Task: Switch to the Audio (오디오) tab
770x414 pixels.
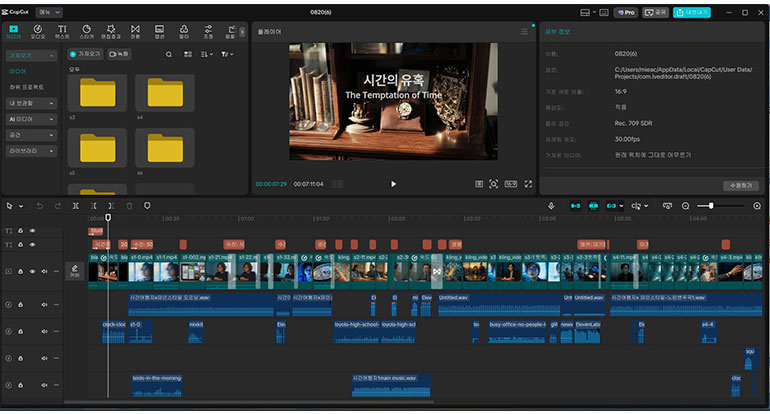Action: (x=38, y=32)
